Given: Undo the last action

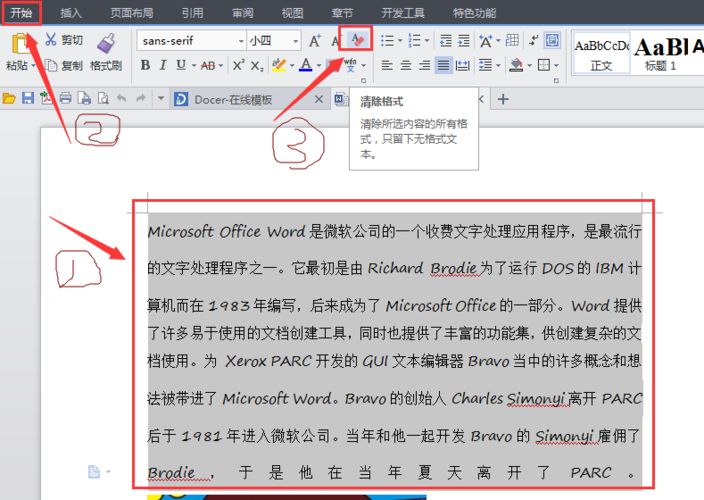Looking at the screenshot, I should [x=122, y=98].
